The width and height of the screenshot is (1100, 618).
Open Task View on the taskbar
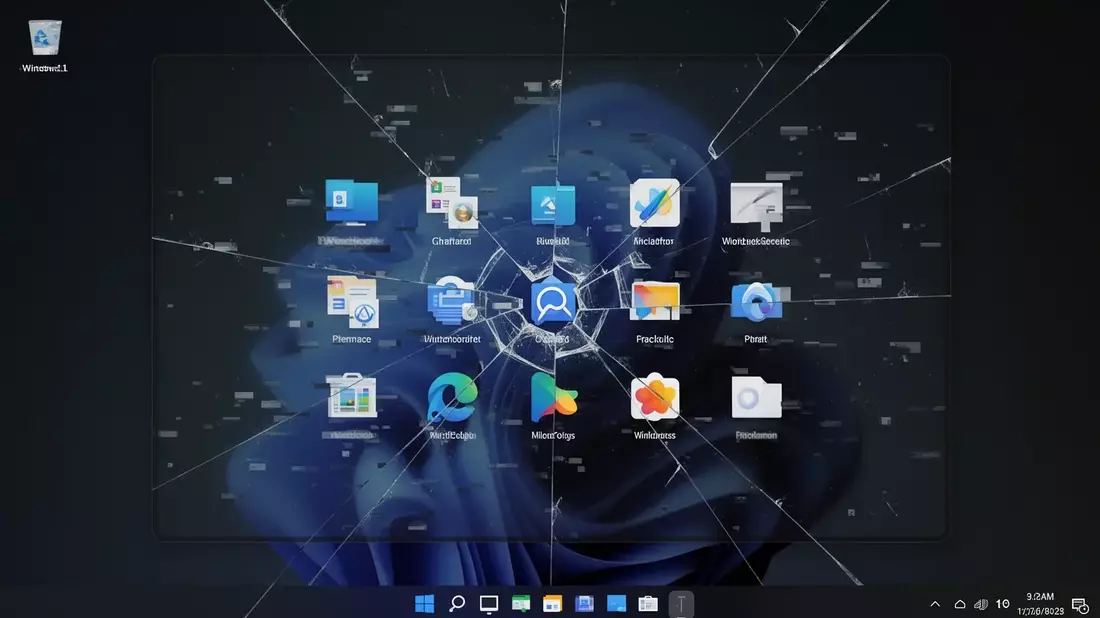click(489, 604)
